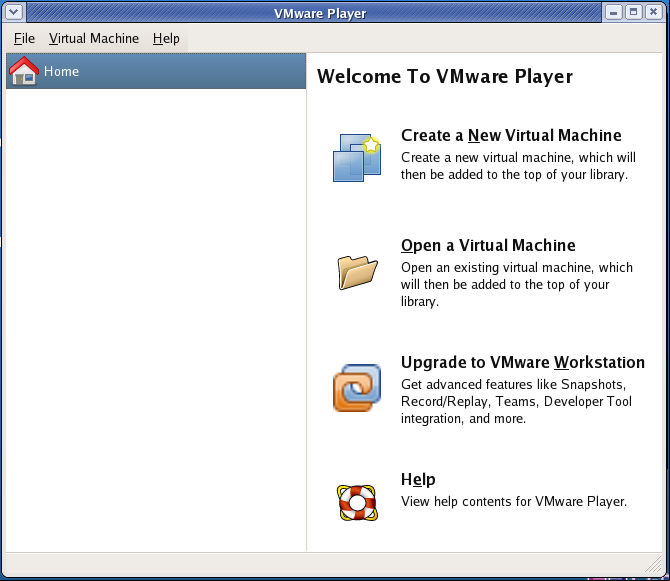
Task: Open the Virtual Machine menu
Action: 94,38
